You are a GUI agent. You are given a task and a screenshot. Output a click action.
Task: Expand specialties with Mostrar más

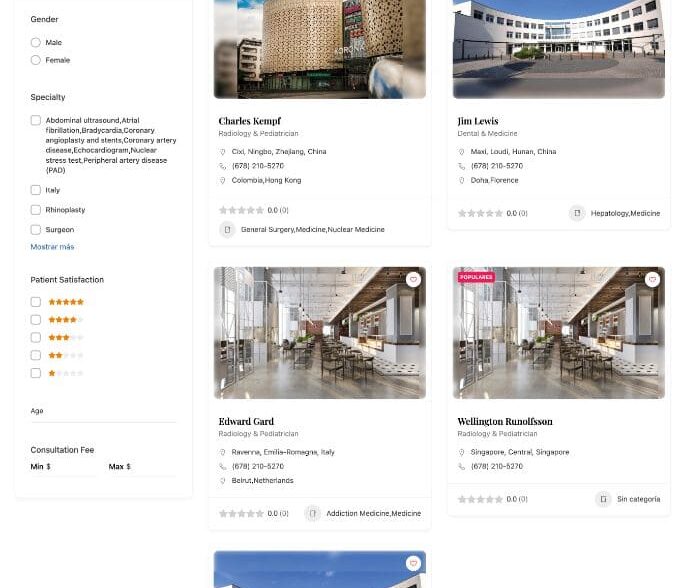[52, 247]
